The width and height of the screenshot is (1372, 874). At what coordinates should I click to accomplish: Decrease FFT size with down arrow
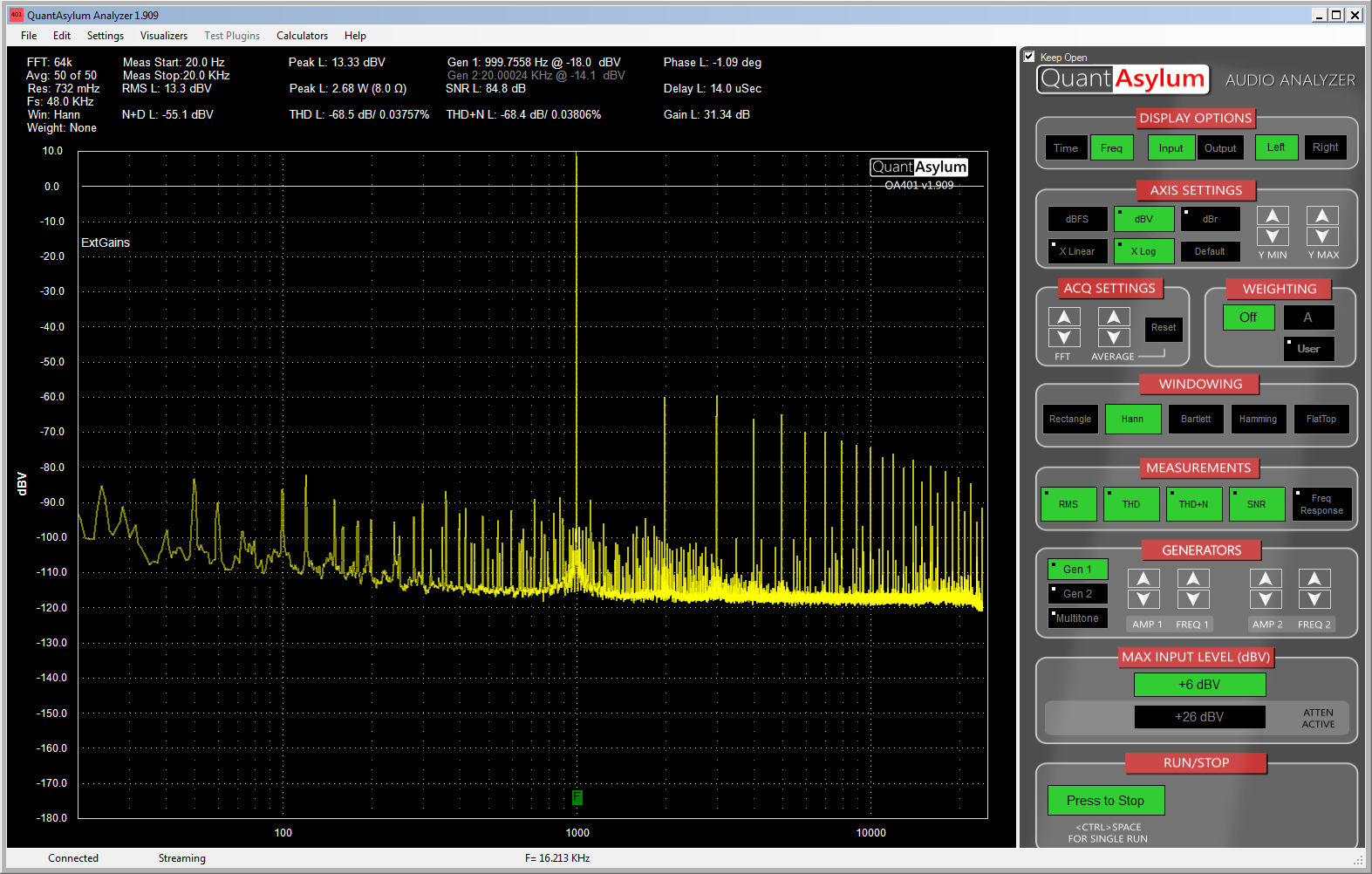[1064, 338]
